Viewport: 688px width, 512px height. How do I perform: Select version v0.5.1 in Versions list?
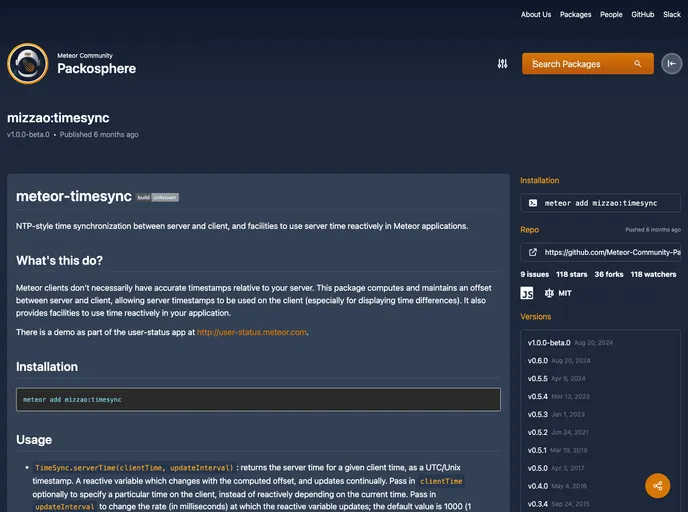point(537,451)
